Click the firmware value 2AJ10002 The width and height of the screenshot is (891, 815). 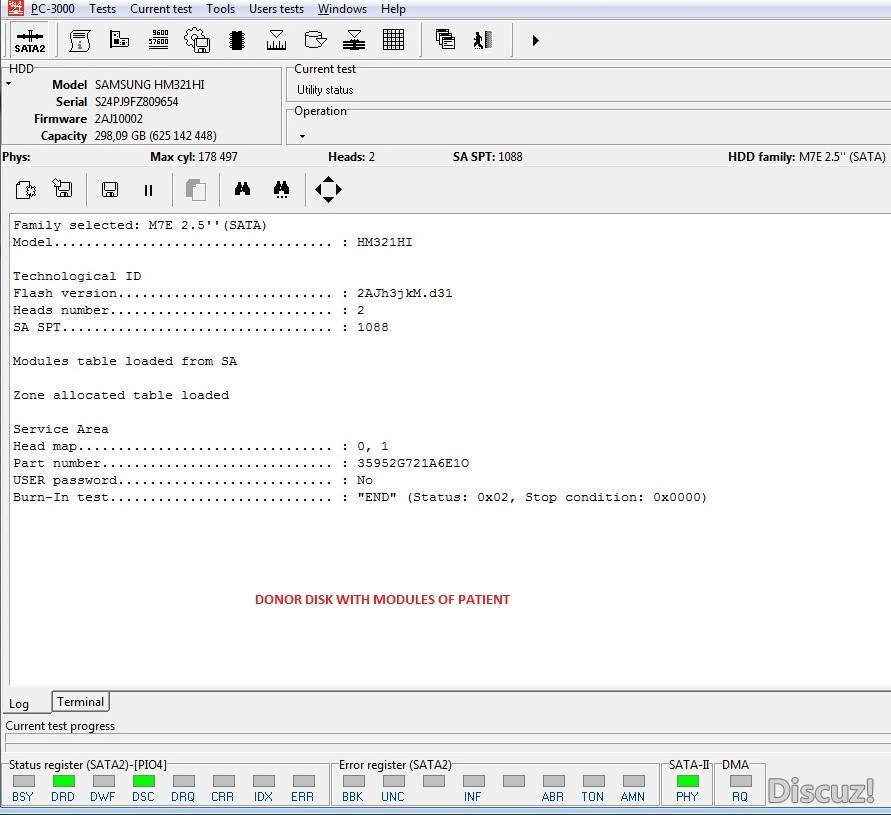pyautogui.click(x=119, y=119)
